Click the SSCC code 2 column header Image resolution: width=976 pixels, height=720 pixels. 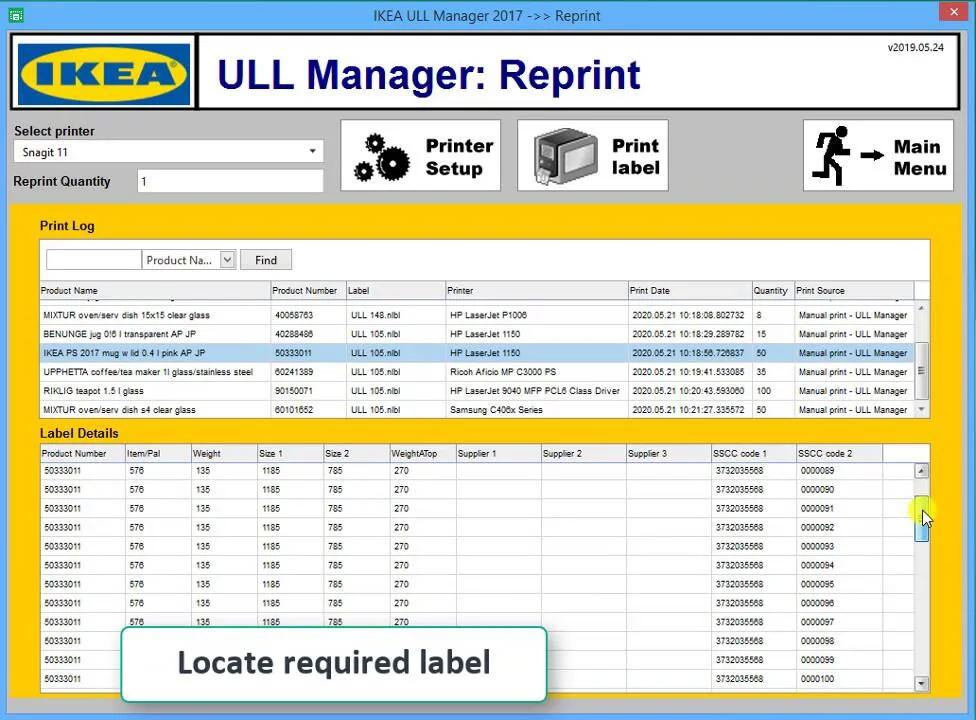coord(839,454)
